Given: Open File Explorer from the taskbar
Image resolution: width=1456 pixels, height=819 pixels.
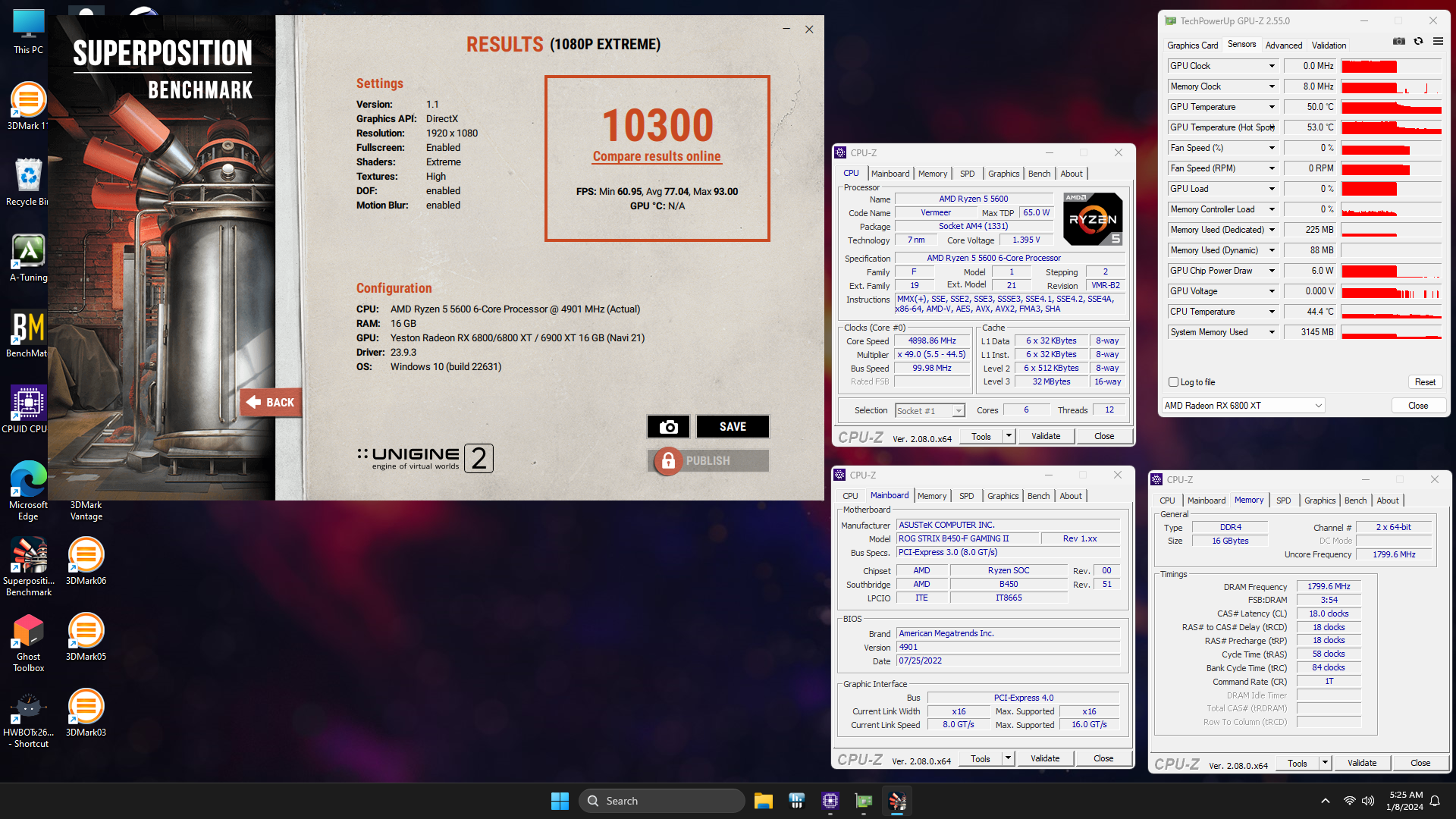Looking at the screenshot, I should (x=763, y=801).
